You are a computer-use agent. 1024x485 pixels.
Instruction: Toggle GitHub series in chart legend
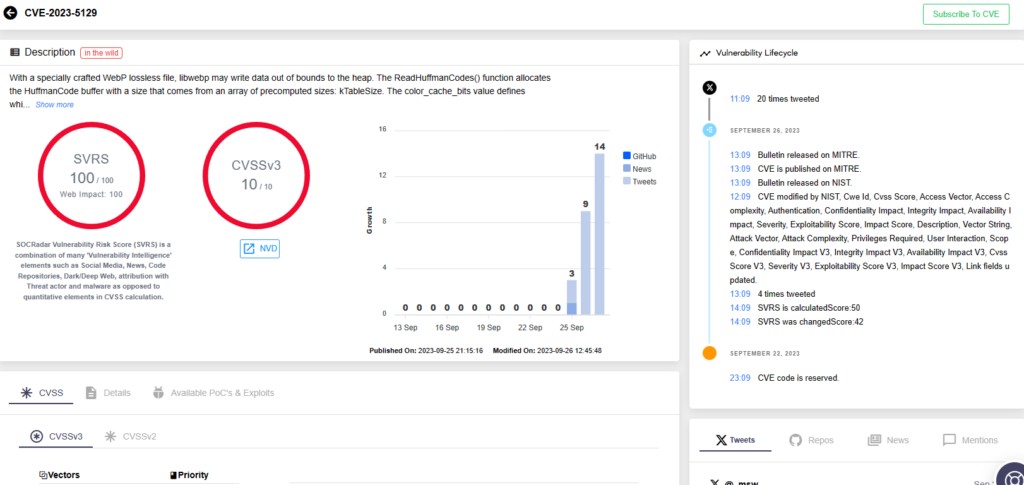[639, 156]
